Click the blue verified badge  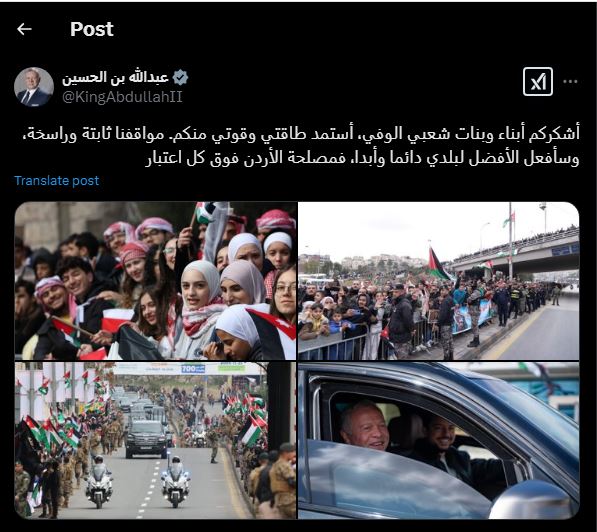tap(180, 77)
